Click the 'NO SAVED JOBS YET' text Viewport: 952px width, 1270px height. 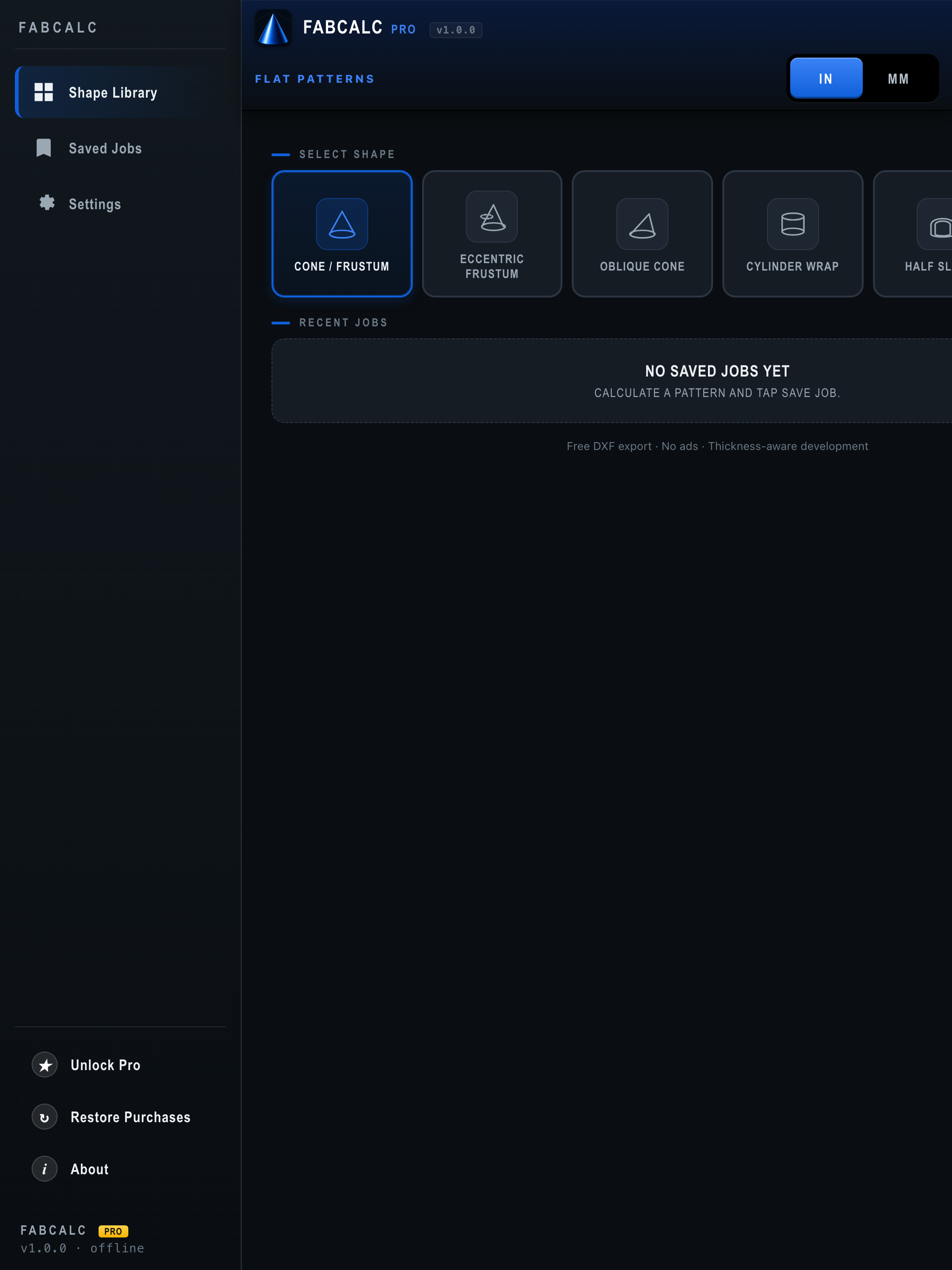717,371
